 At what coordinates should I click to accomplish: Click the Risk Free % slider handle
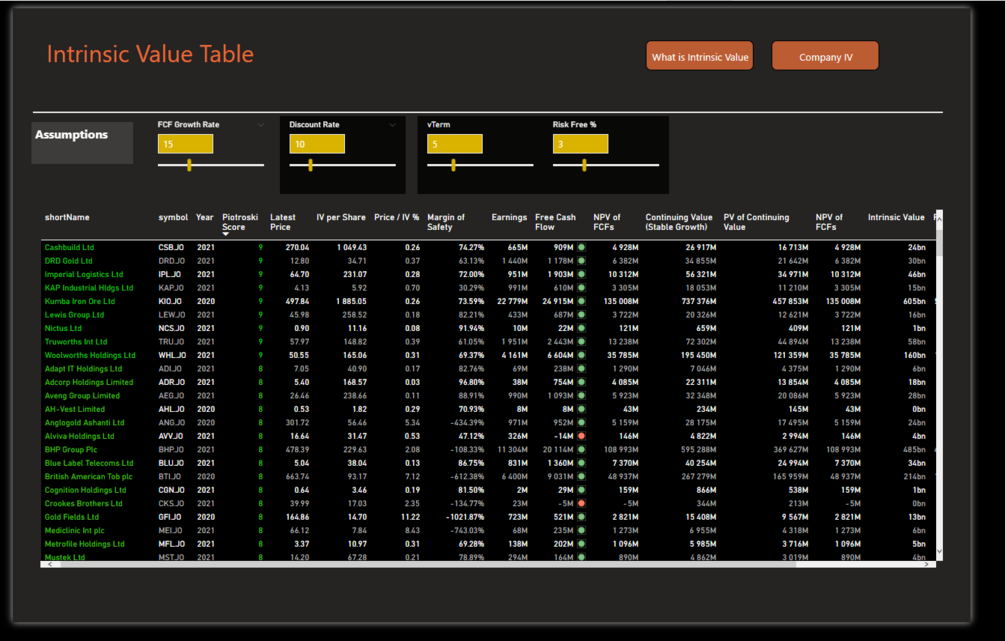point(584,165)
